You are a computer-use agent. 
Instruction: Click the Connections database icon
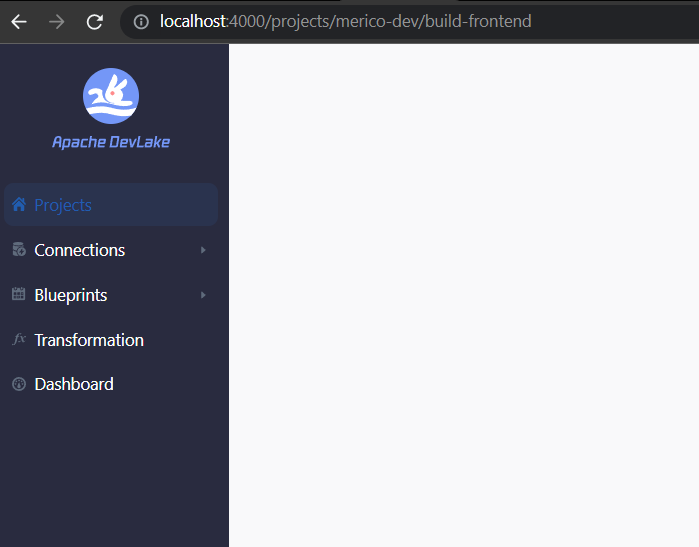pyautogui.click(x=19, y=250)
